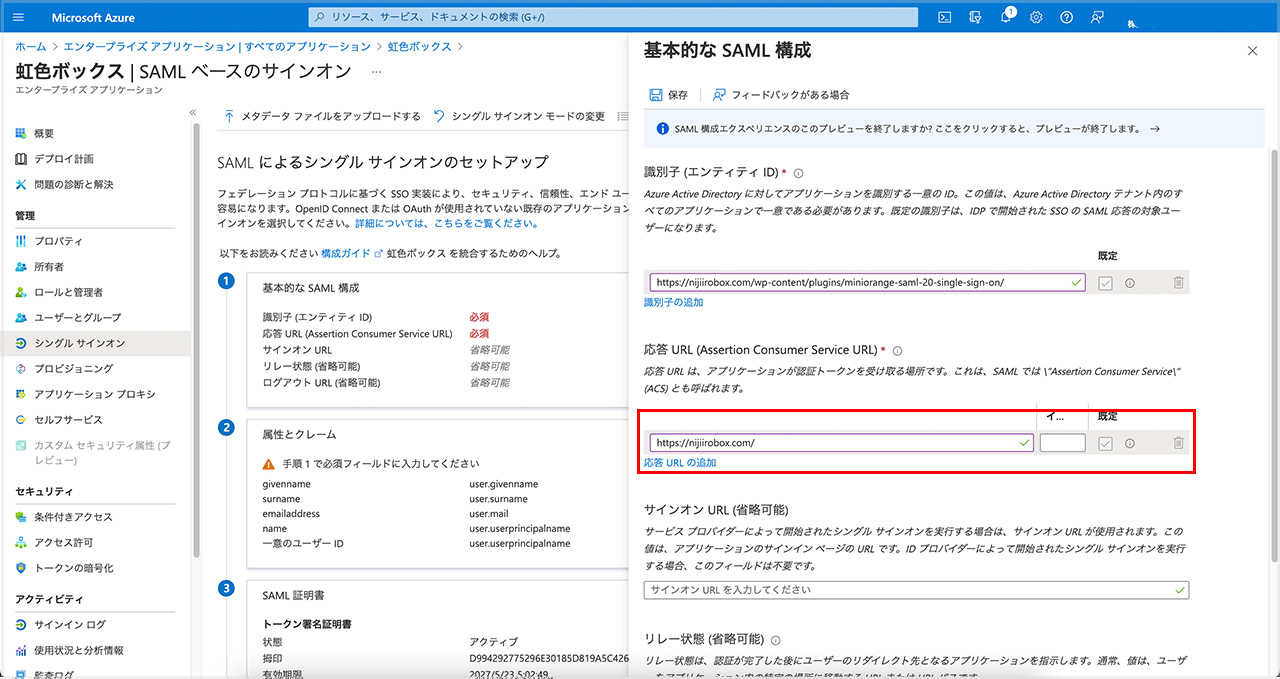This screenshot has height=679, width=1280.
Task: Click 識別子の追加 link
Action: click(673, 302)
